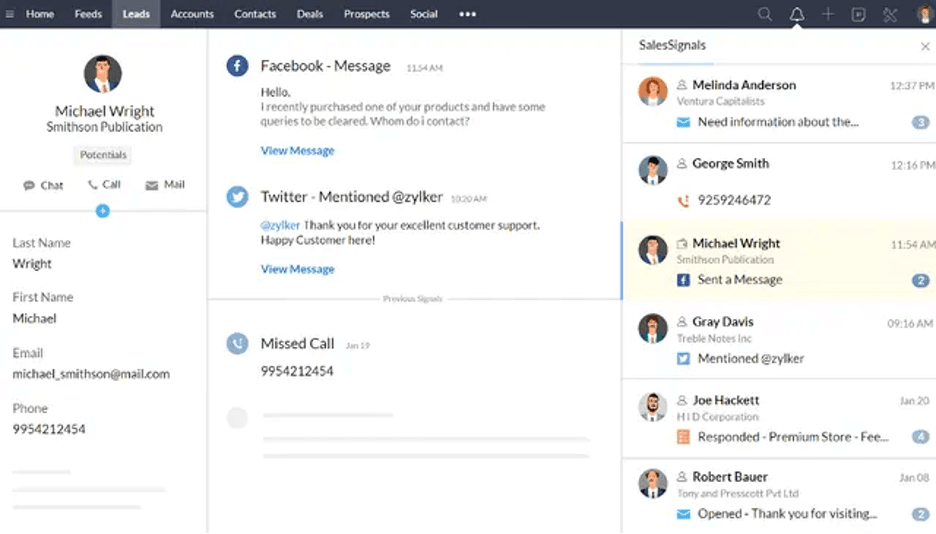Open the SalesSignals bell icon
Viewport: 936px width, 534px height.
tap(796, 14)
